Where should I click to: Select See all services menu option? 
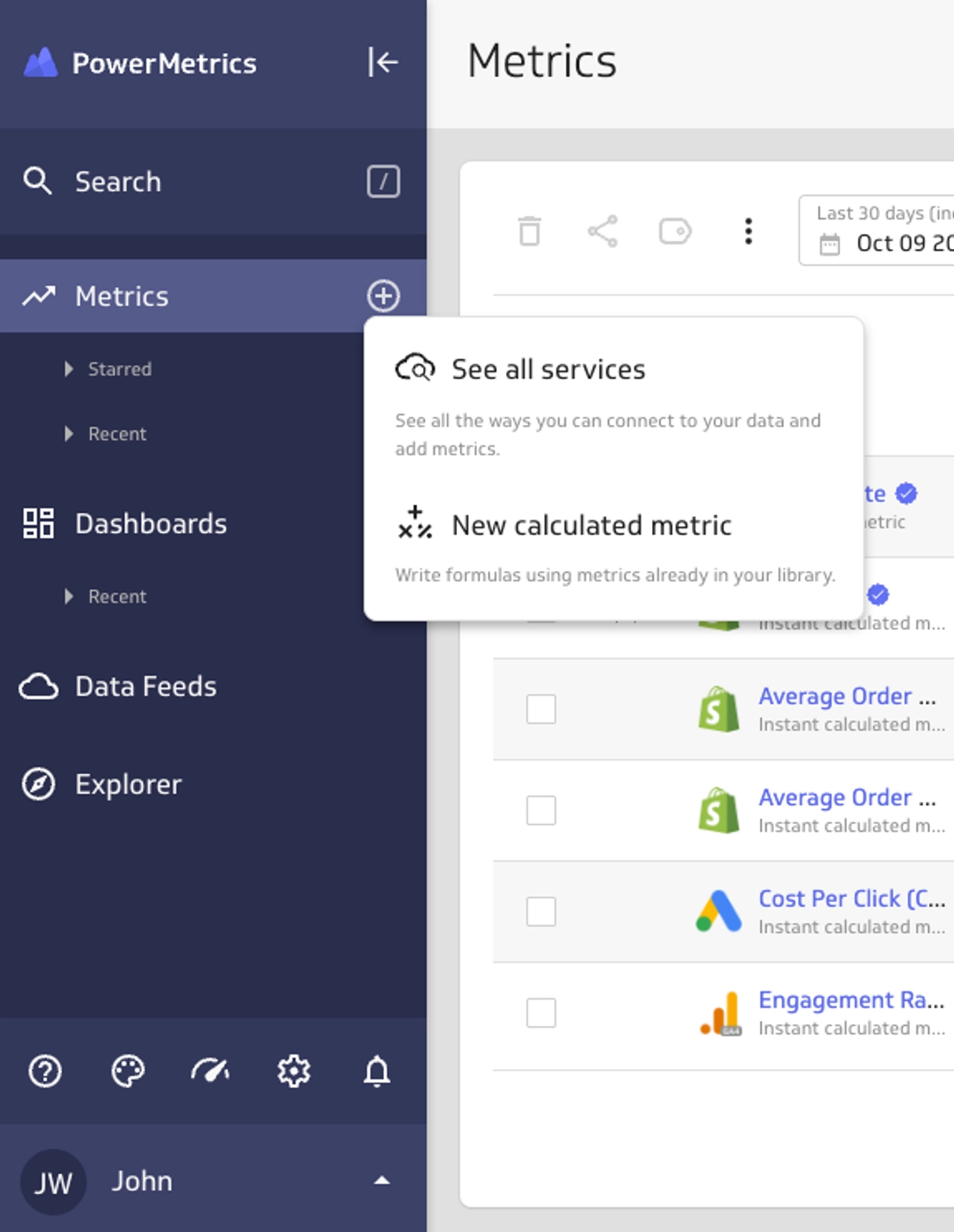548,369
